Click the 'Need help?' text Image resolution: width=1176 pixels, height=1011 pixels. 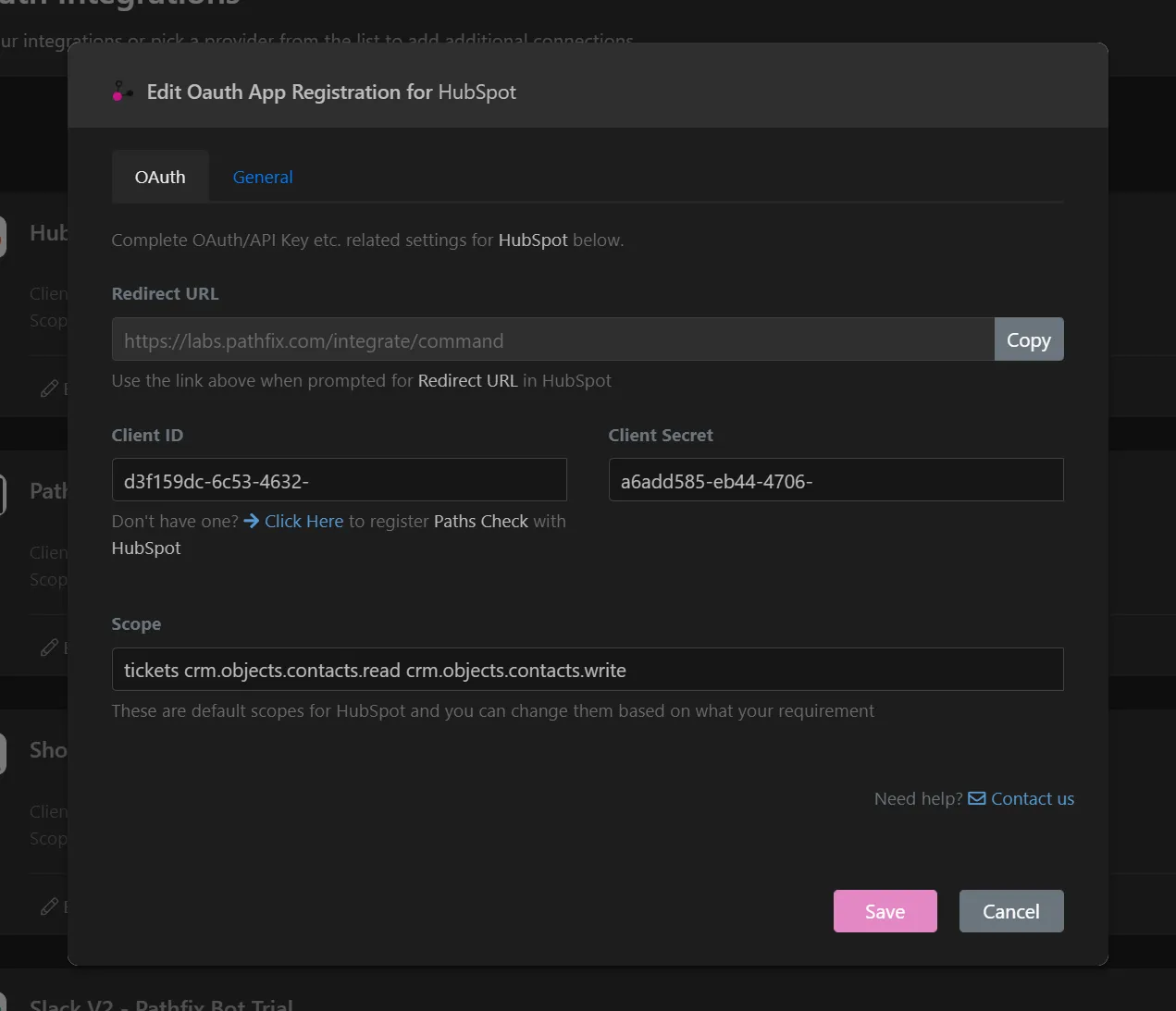click(x=919, y=798)
